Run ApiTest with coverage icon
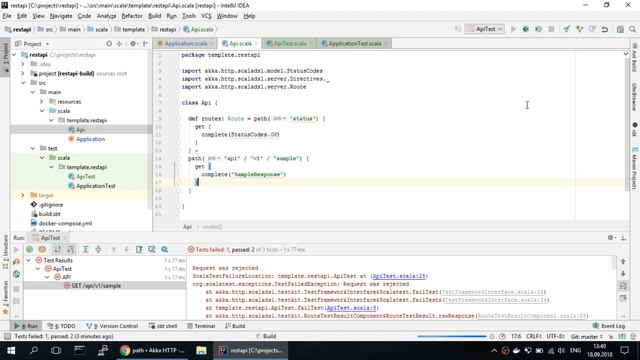This screenshot has width=640, height=360. coord(538,29)
